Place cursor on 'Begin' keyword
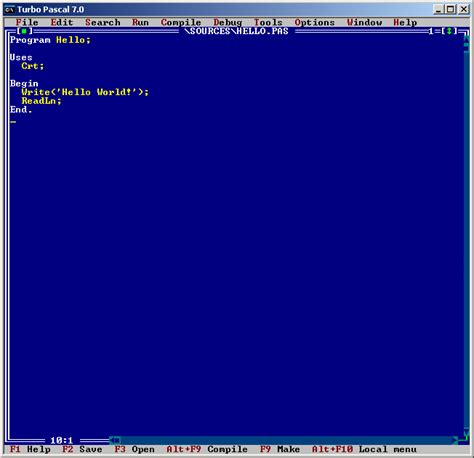This screenshot has width=474, height=458. 24,83
